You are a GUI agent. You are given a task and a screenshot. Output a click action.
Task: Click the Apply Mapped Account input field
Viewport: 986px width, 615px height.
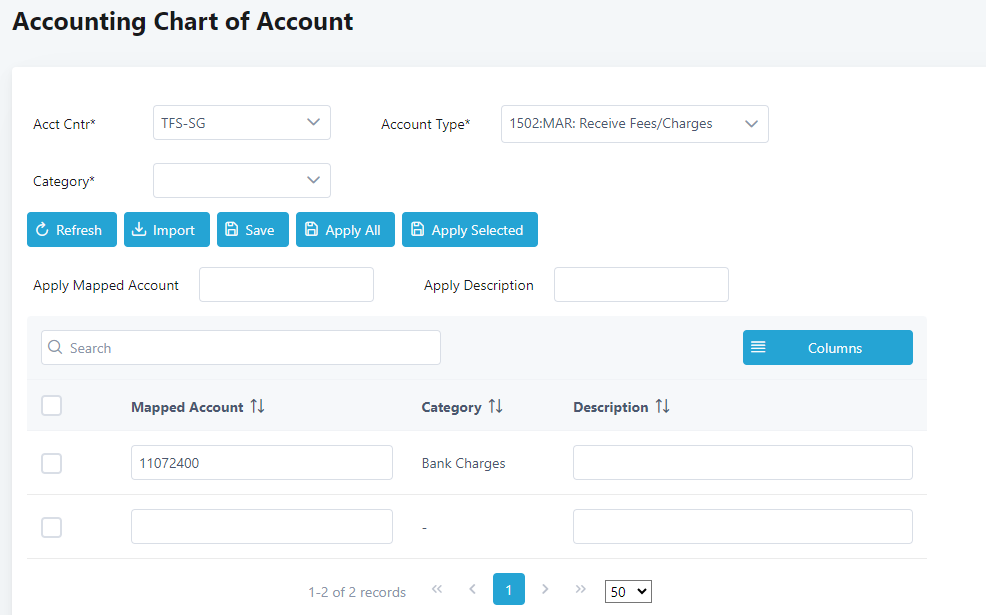click(x=286, y=285)
